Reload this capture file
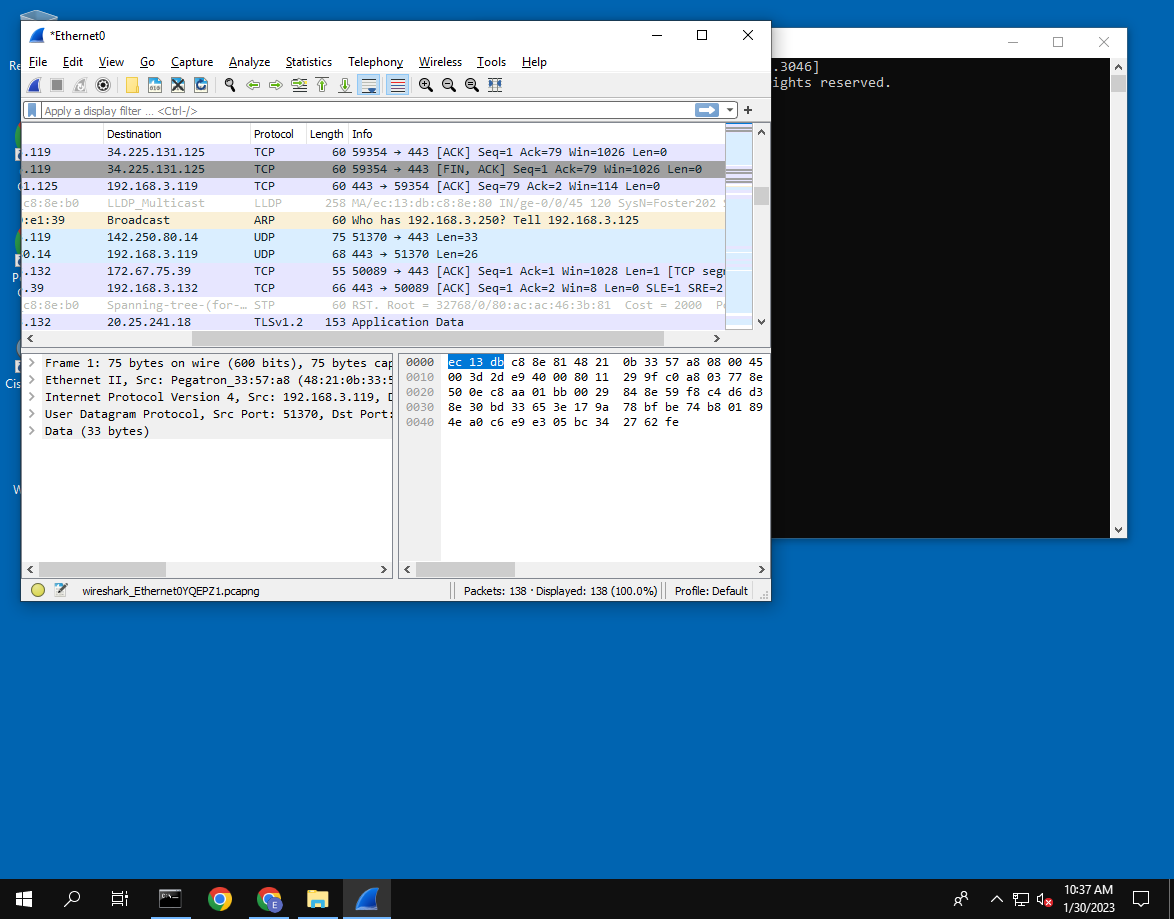 tap(201, 85)
